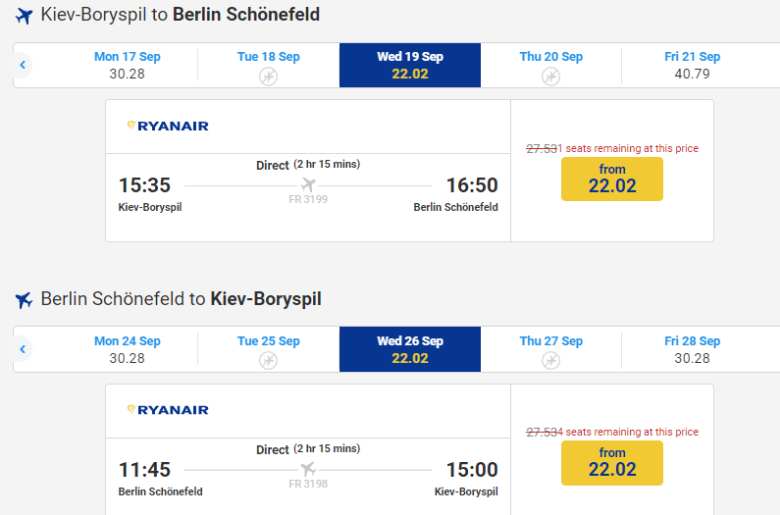Click the no-flight icon under Thu 27 Sep
Screen dimensions: 780x515
(x=551, y=360)
